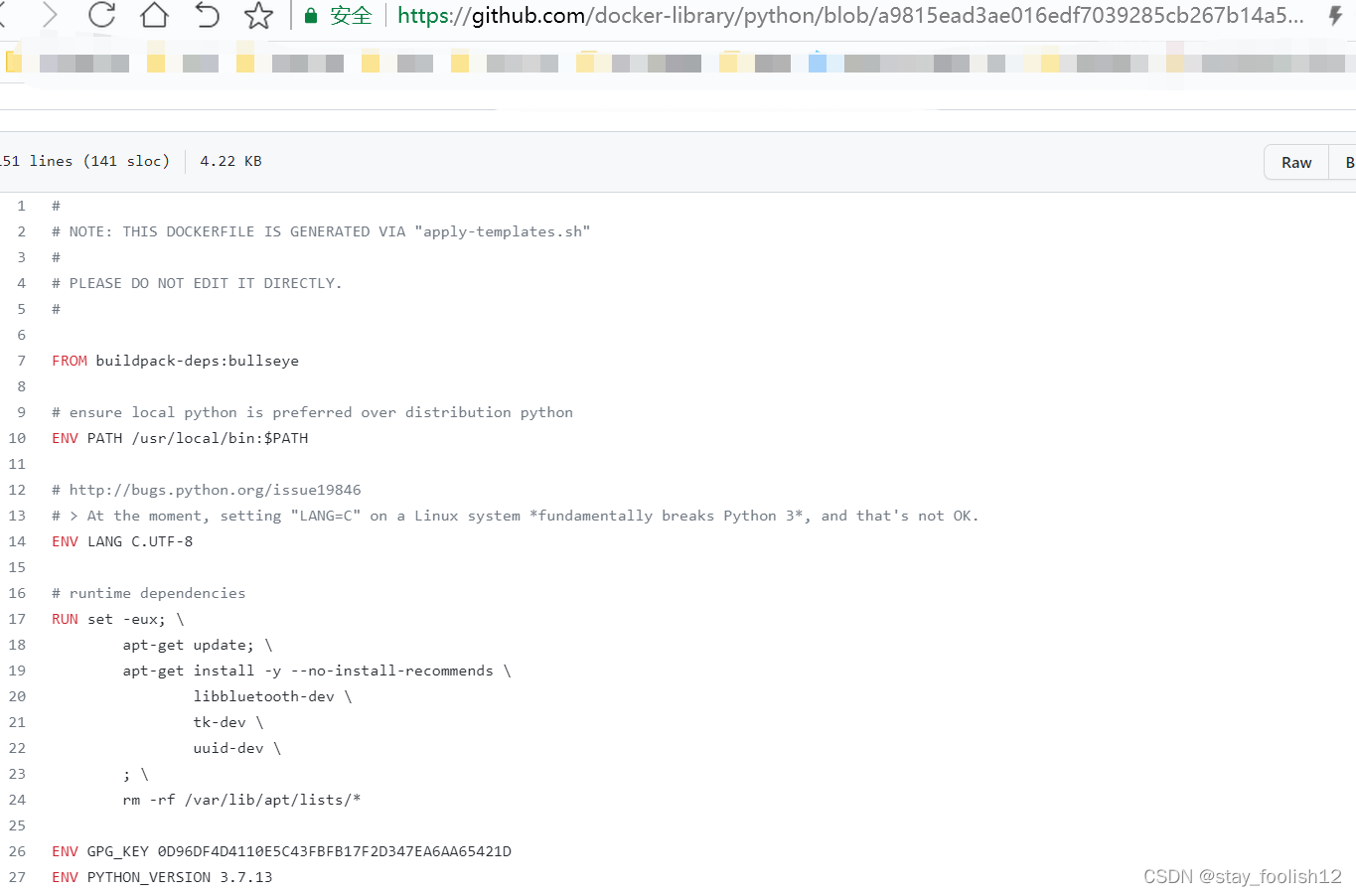Click the '(141 sloc)' text in file header
The width and height of the screenshot is (1356, 896).
pos(126,161)
